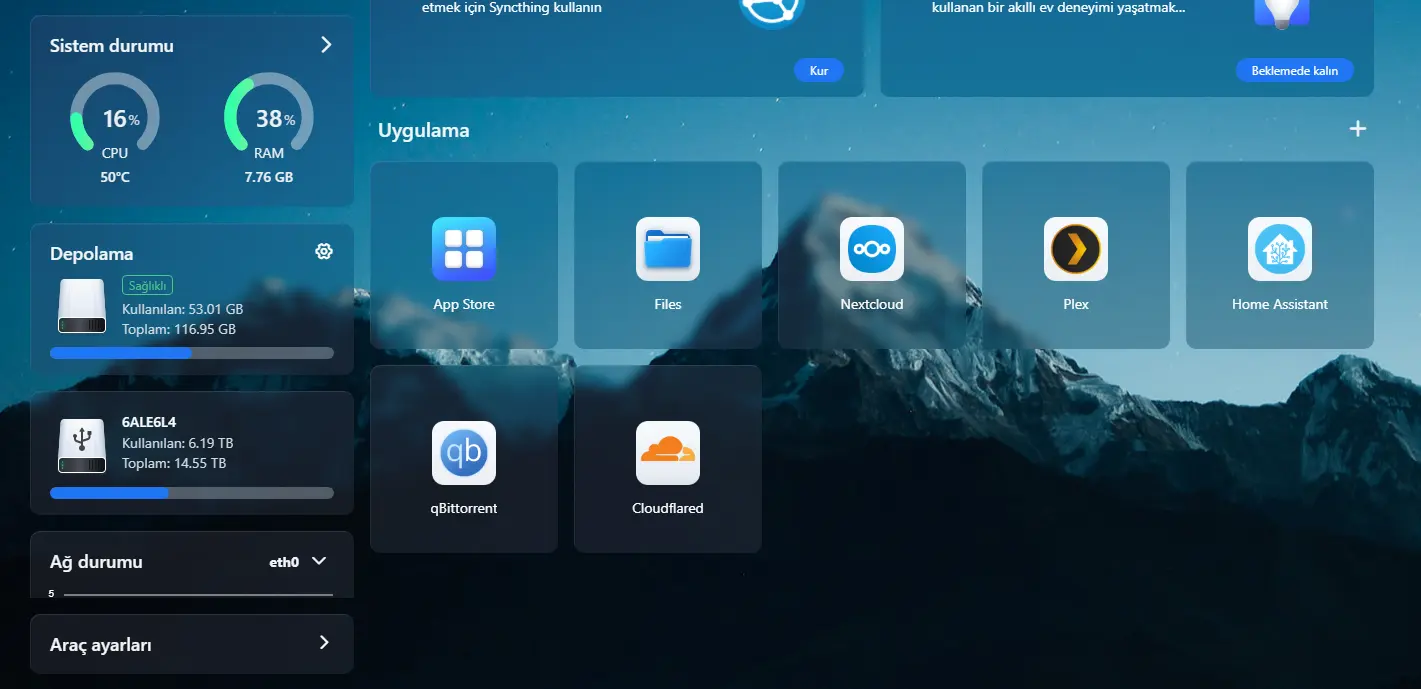The width and height of the screenshot is (1421, 689).
Task: Launch the Files app
Action: (668, 255)
